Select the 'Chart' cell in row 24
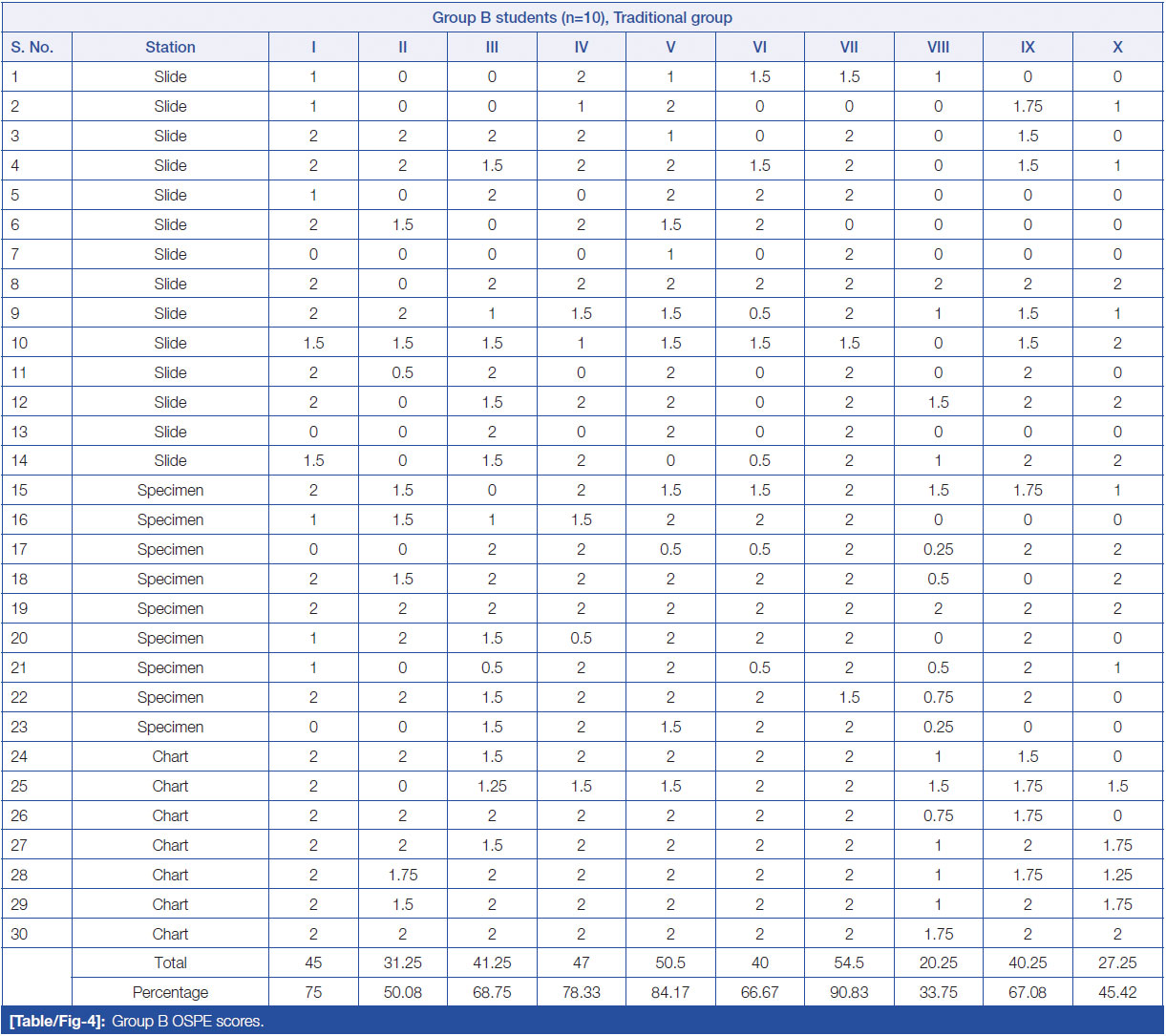Image resolution: width=1166 pixels, height=1036 pixels. click(170, 756)
